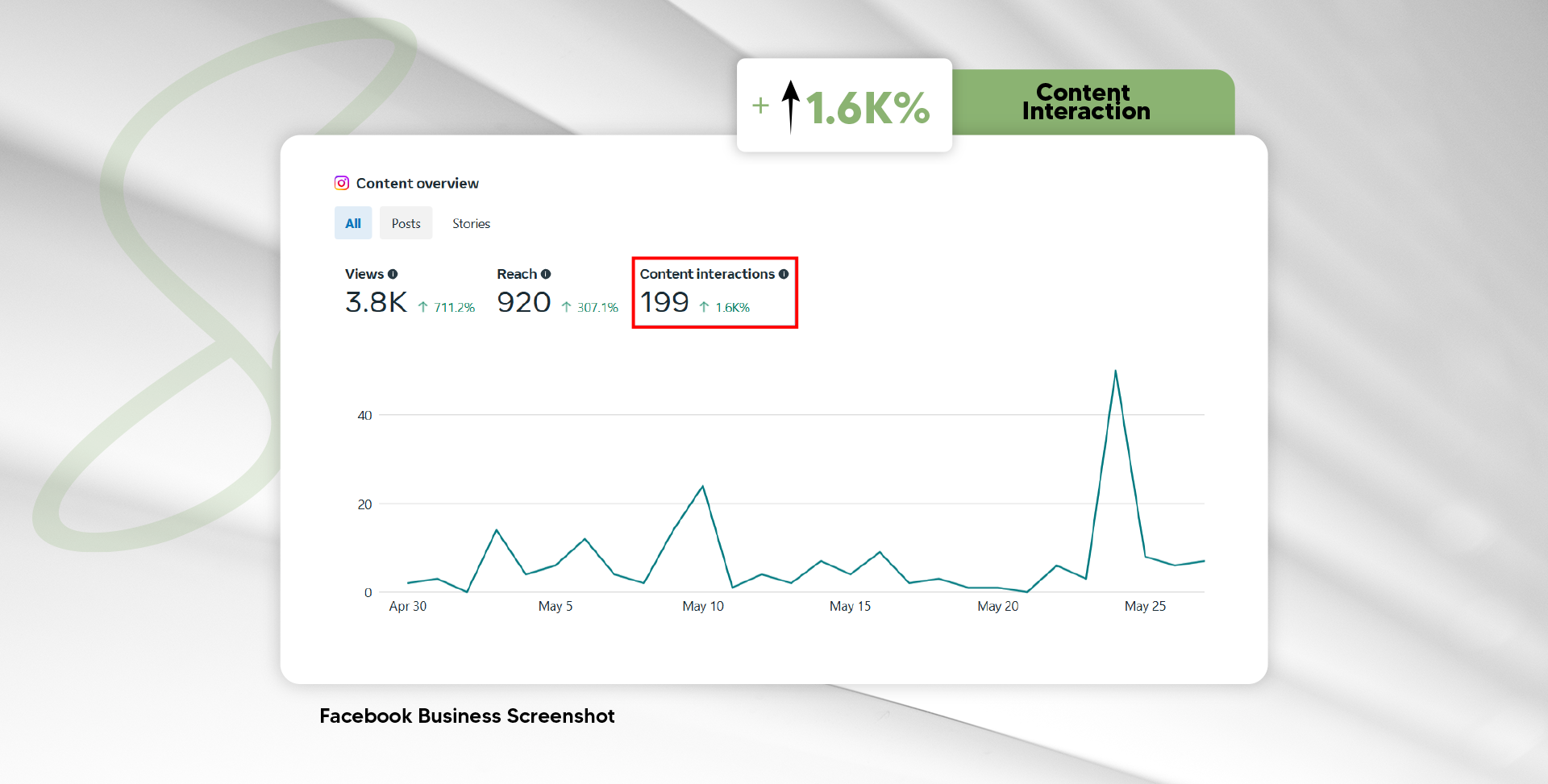Click the info icon next to Reach

coord(546,274)
